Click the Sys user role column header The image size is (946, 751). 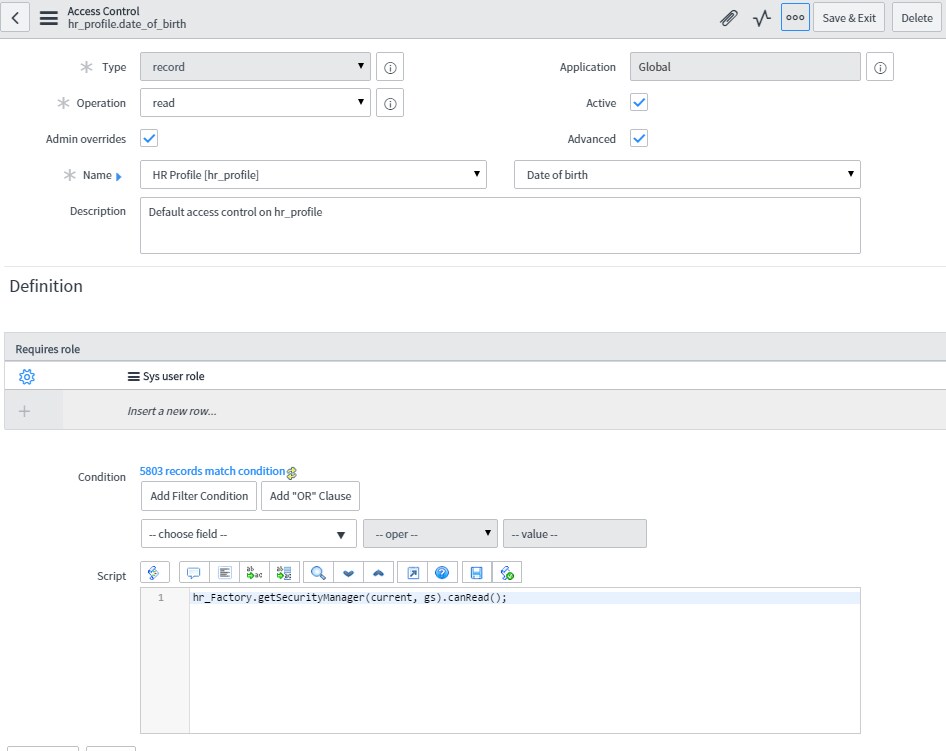click(x=173, y=376)
